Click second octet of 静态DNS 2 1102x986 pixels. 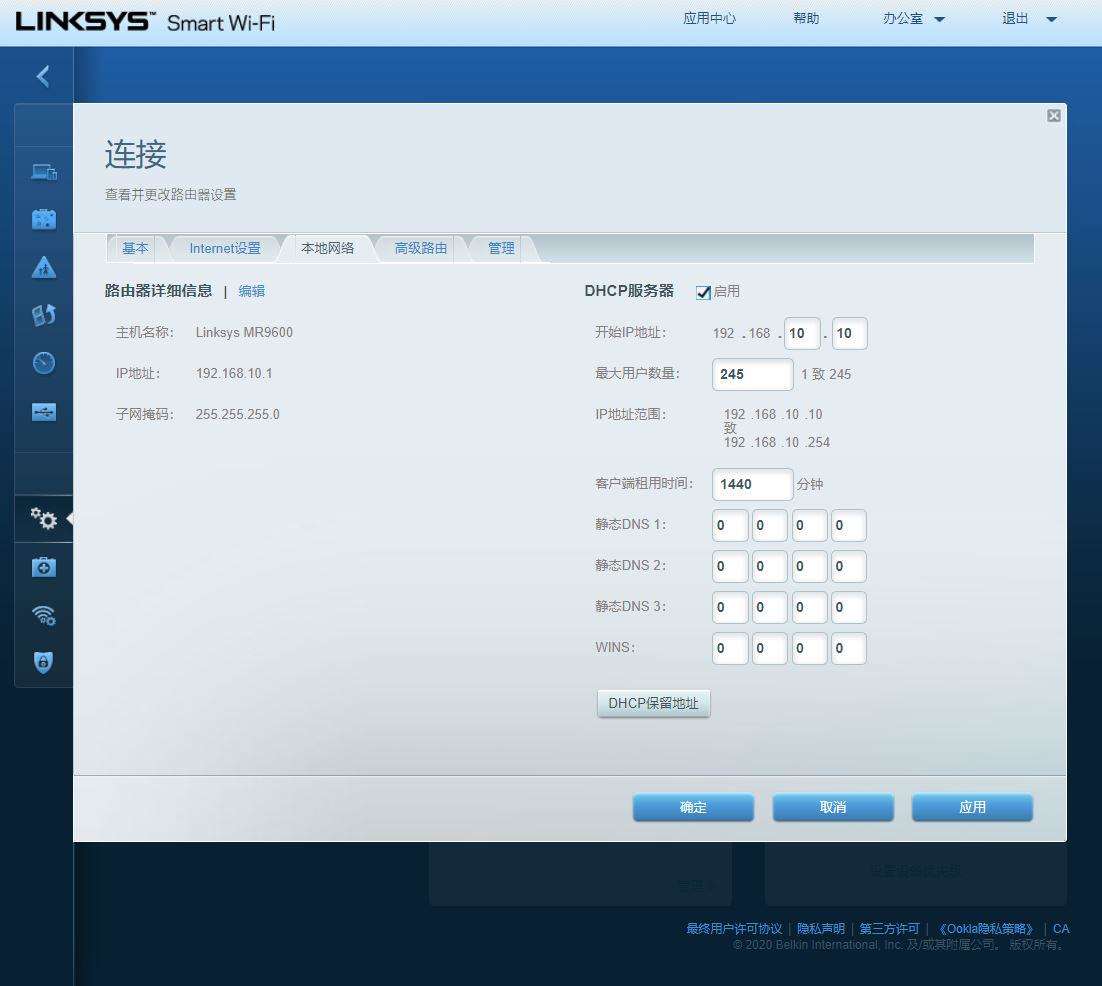[x=770, y=566]
